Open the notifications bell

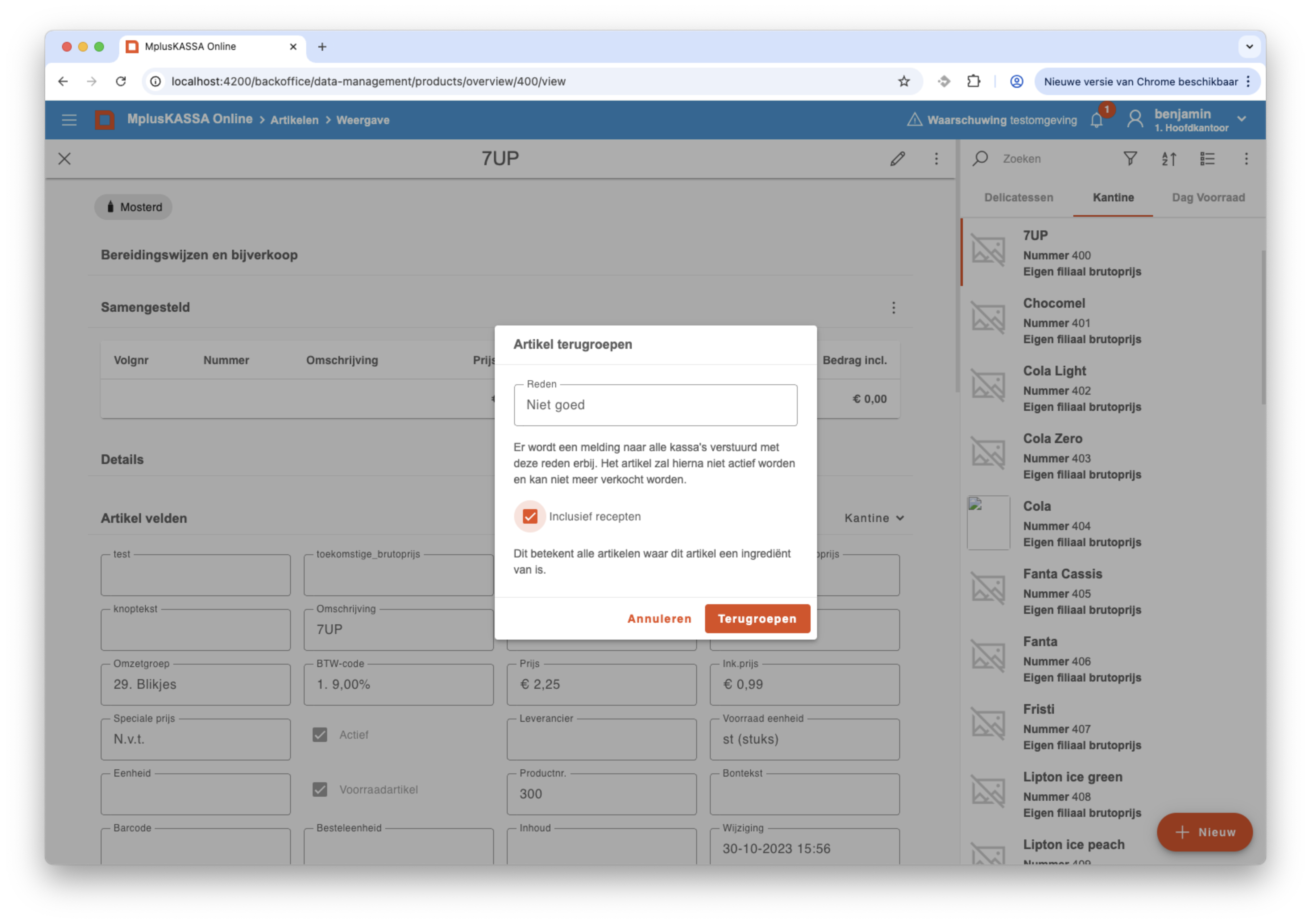tap(1096, 120)
